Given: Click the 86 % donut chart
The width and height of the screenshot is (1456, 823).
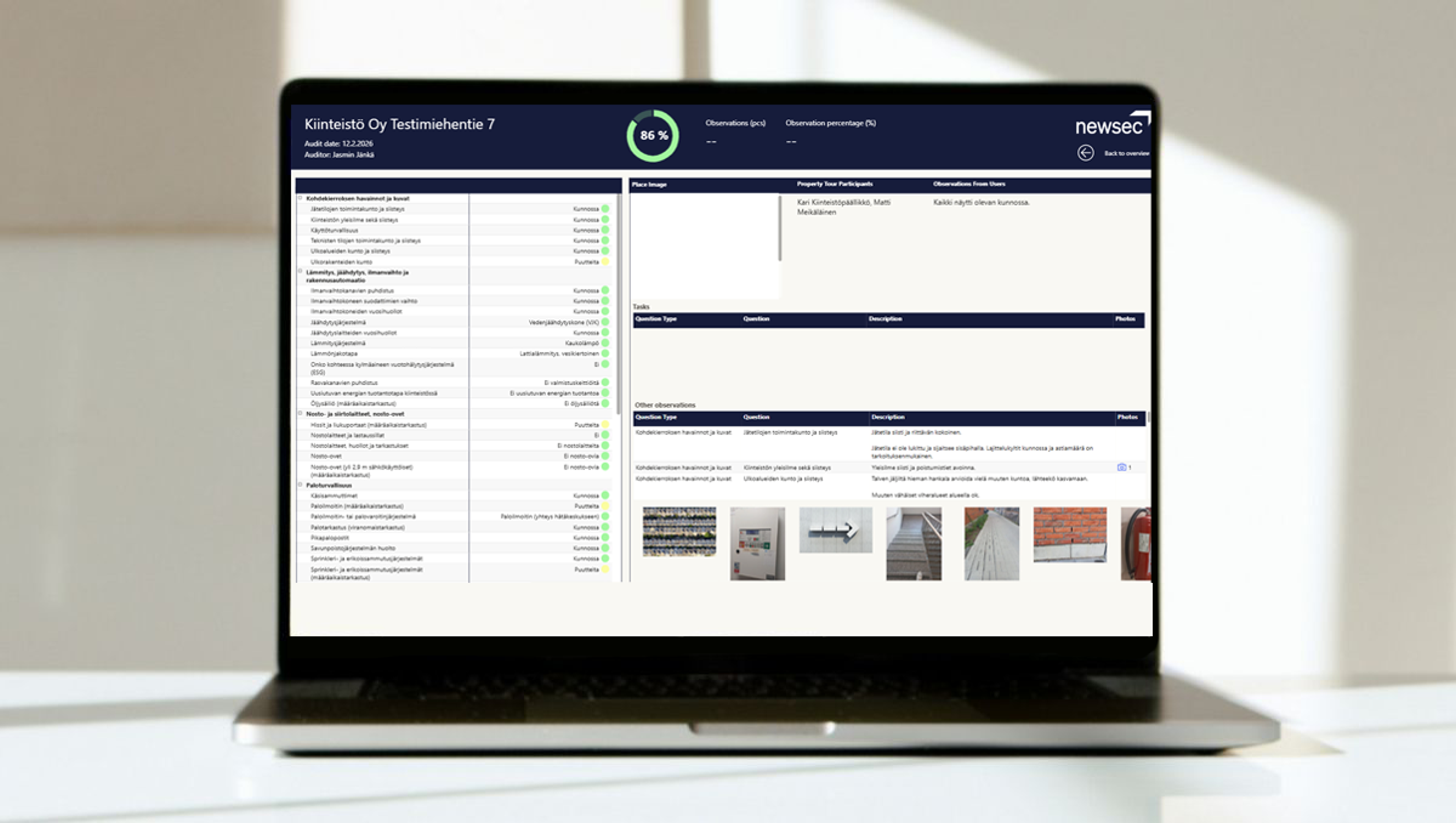Looking at the screenshot, I should pyautogui.click(x=653, y=136).
